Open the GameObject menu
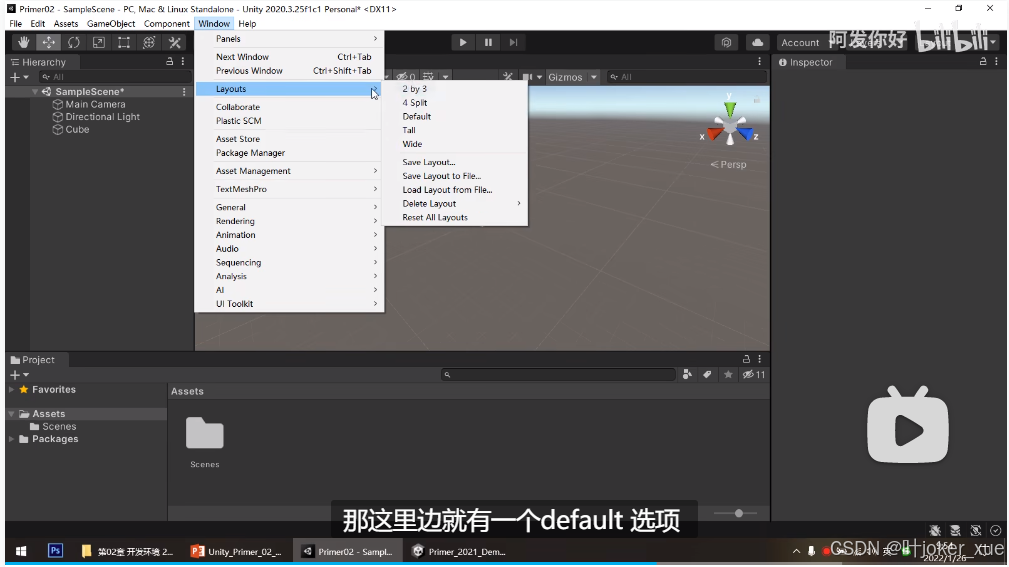The height and width of the screenshot is (567, 1009). [x=111, y=24]
